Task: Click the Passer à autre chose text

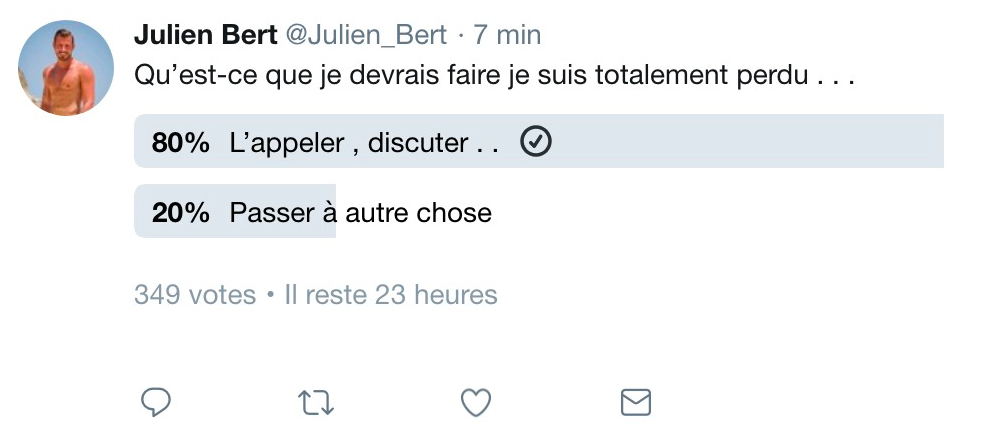Action: pos(361,213)
